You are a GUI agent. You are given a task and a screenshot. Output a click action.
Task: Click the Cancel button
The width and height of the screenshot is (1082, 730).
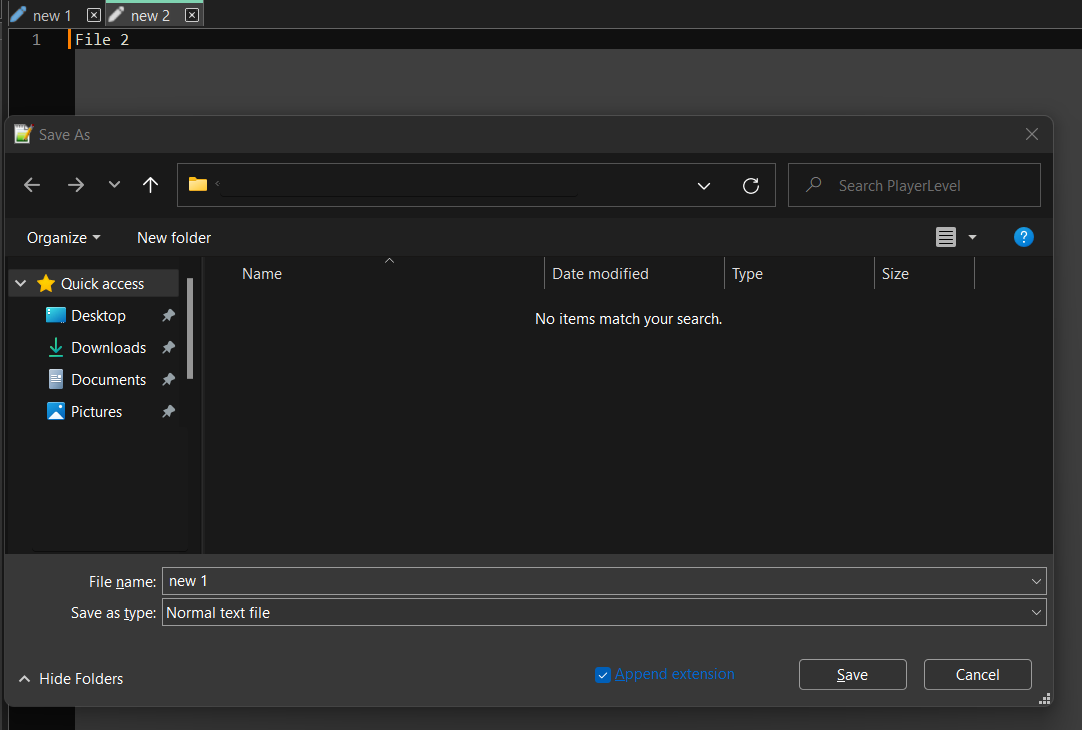click(x=977, y=675)
